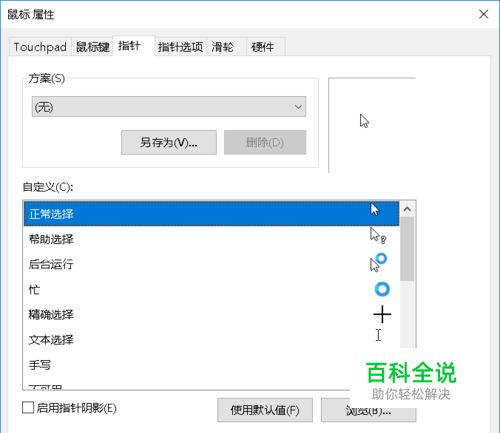Select the 手写 list row
Viewport: 500px width, 433px height.
pyautogui.click(x=211, y=365)
